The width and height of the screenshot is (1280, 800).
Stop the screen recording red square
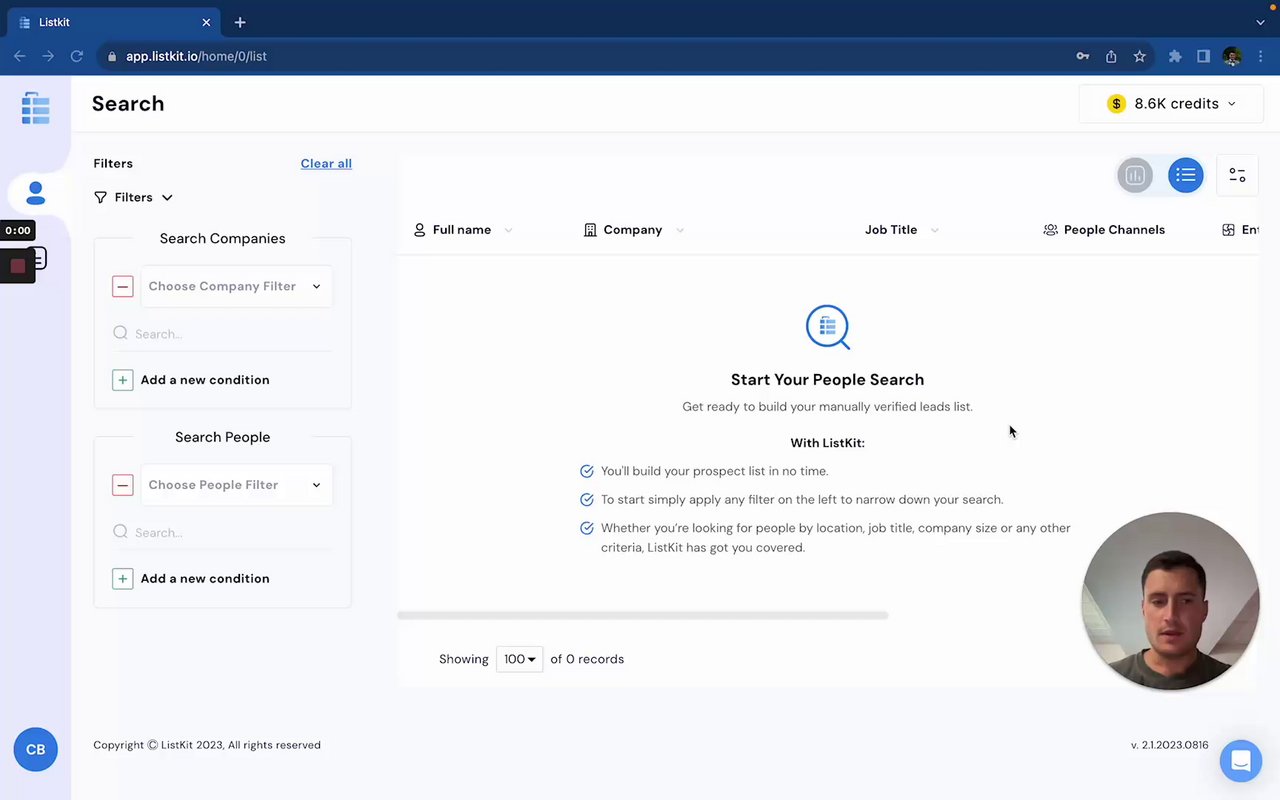(17, 265)
